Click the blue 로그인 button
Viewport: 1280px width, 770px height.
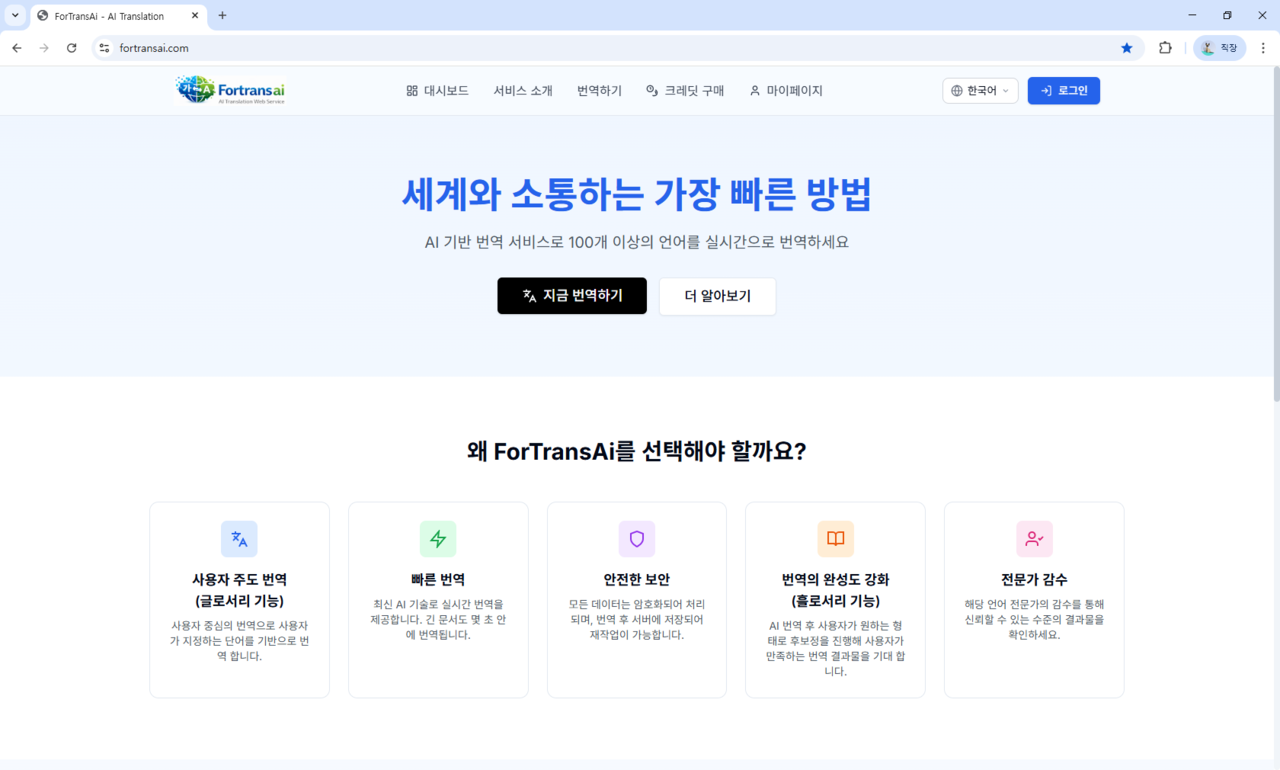click(x=1063, y=91)
